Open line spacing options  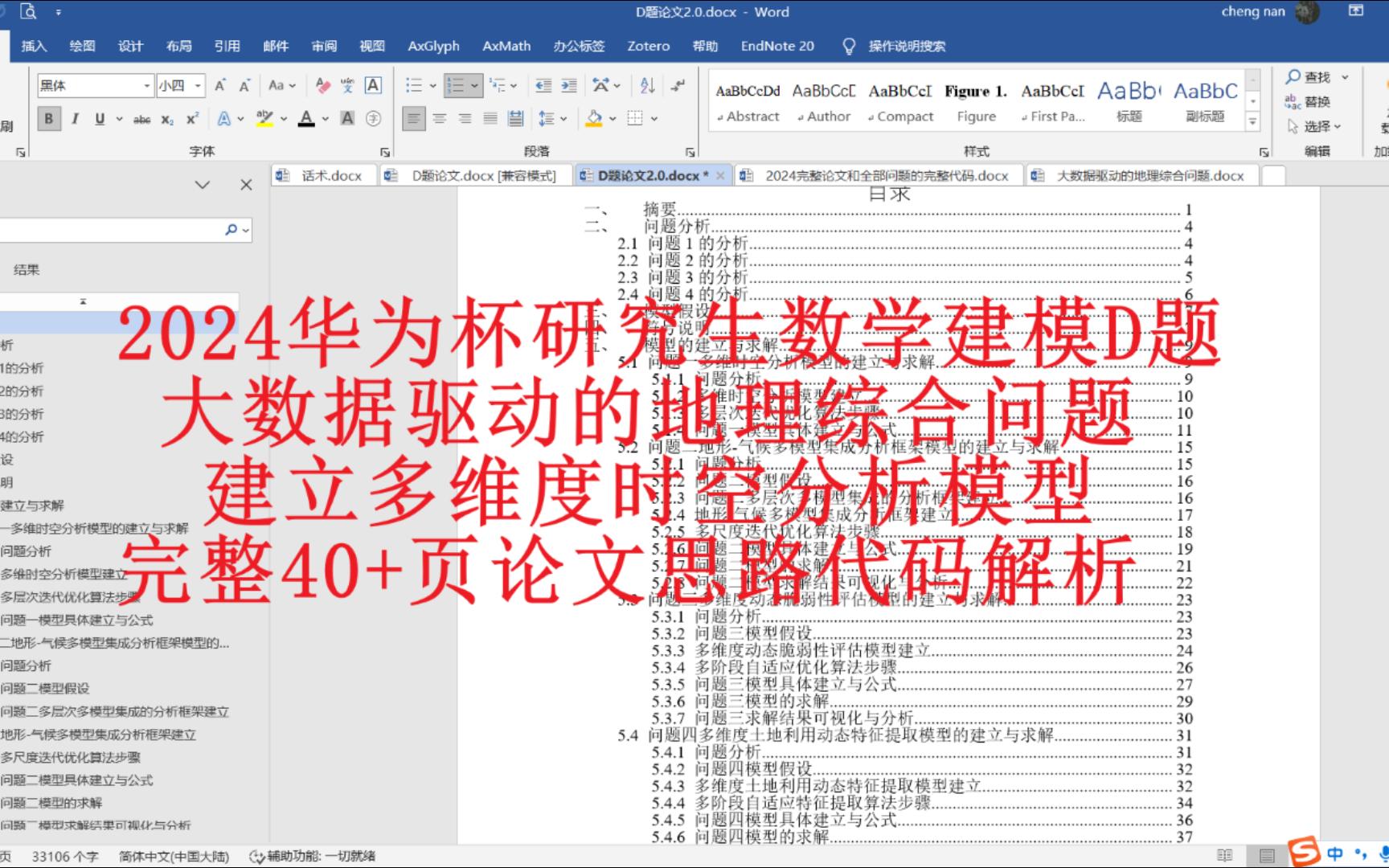552,119
